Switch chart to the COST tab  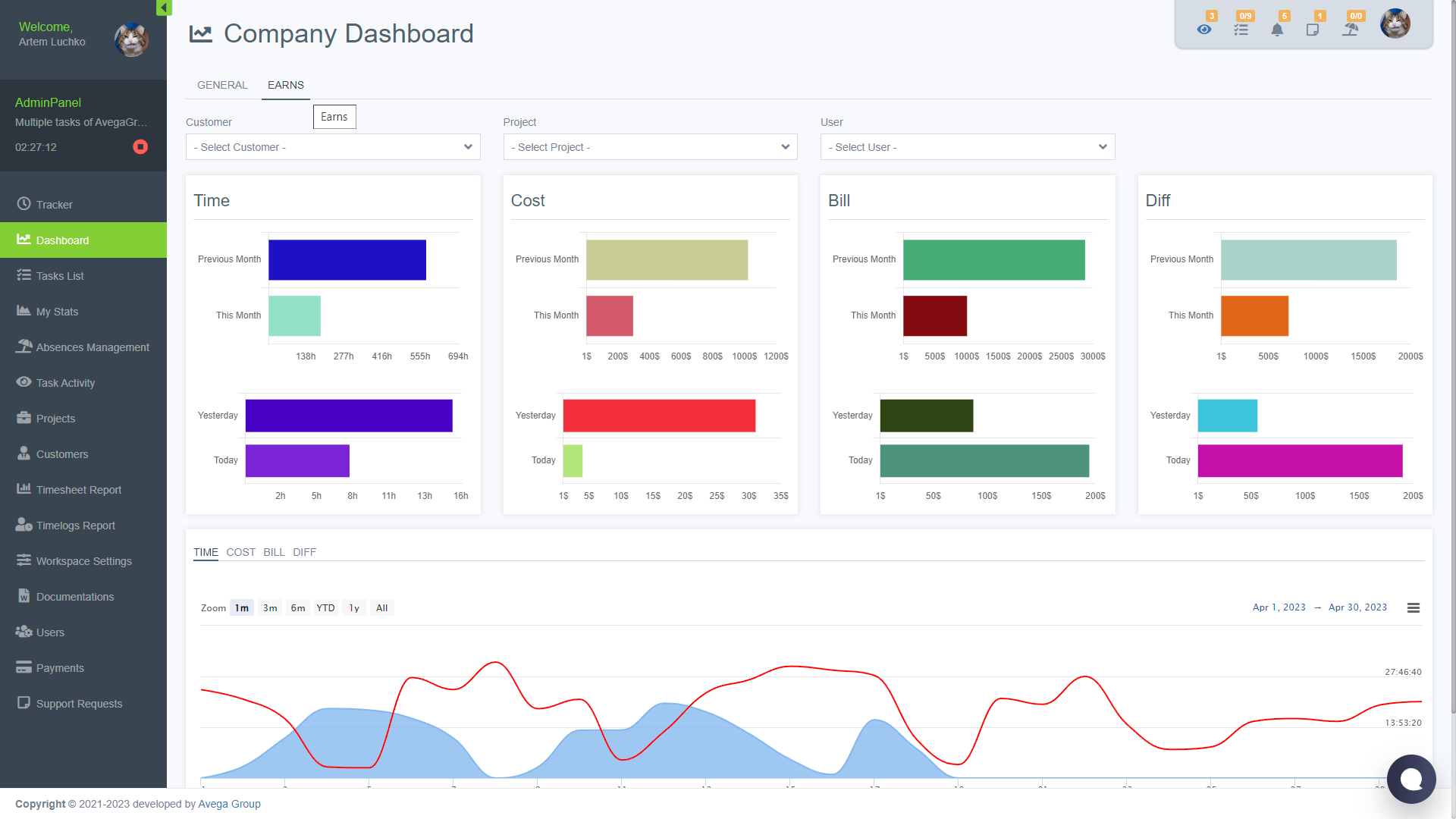(241, 552)
